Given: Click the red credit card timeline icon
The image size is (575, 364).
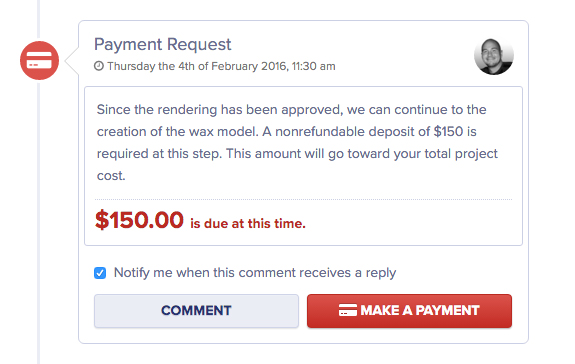Looking at the screenshot, I should (x=39, y=60).
